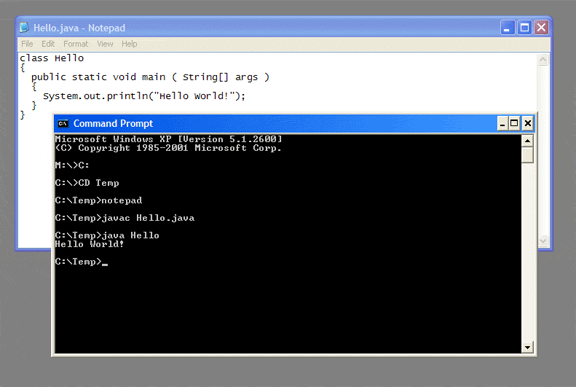Image resolution: width=576 pixels, height=387 pixels.
Task: Click the 'class Hello' line in Notepad
Action: 52,58
